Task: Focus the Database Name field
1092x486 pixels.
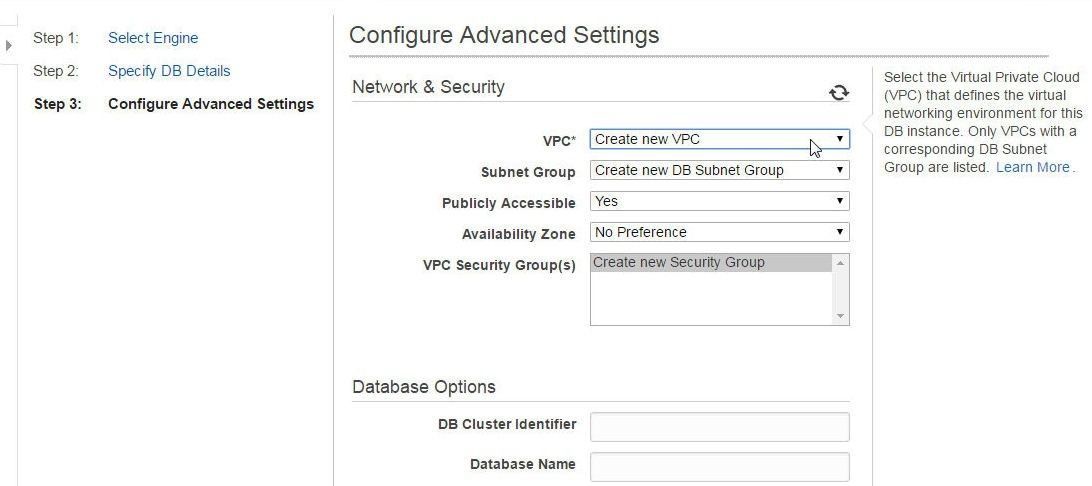Action: click(719, 467)
